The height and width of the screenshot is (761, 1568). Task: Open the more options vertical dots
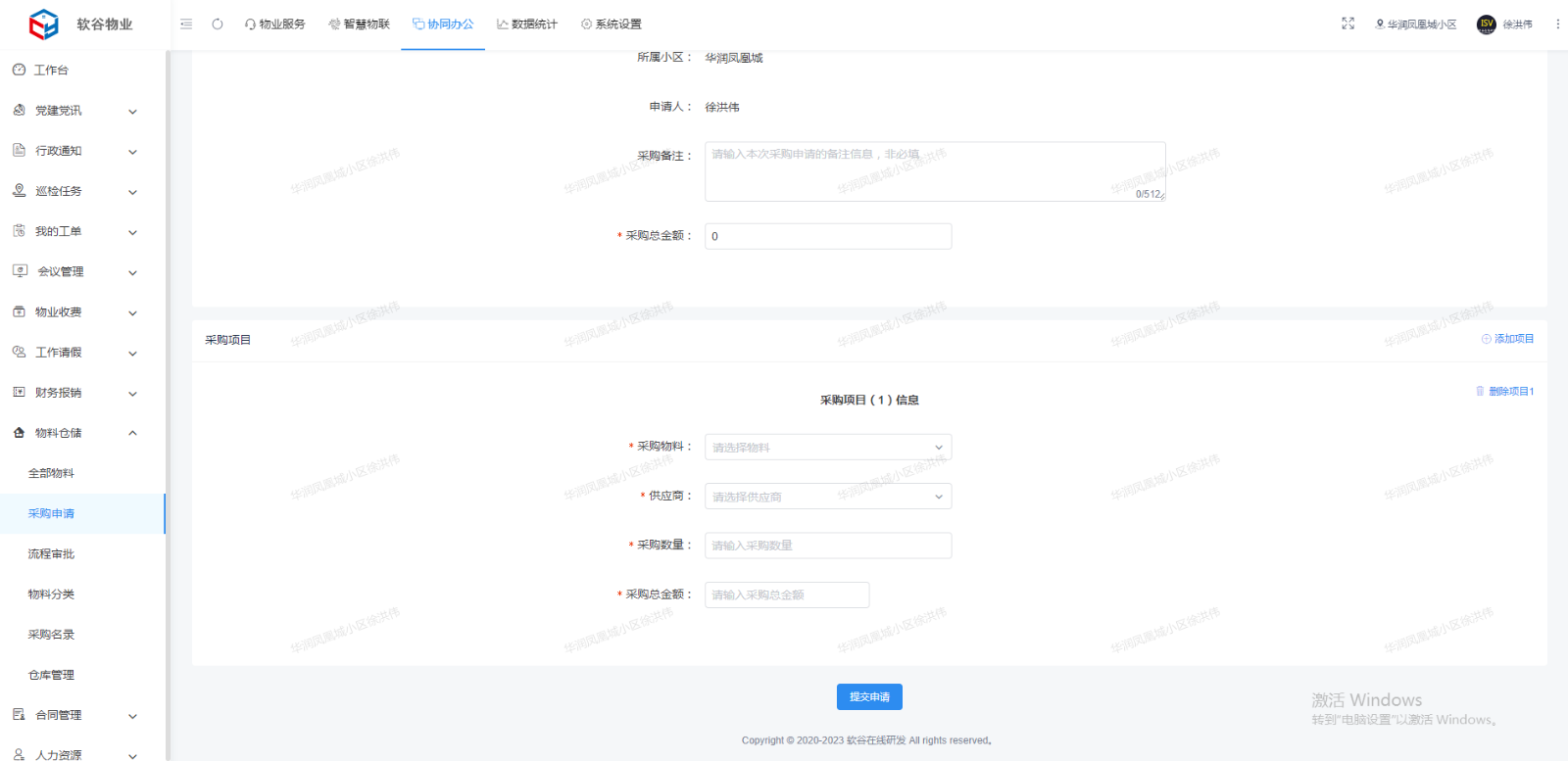point(1557,24)
